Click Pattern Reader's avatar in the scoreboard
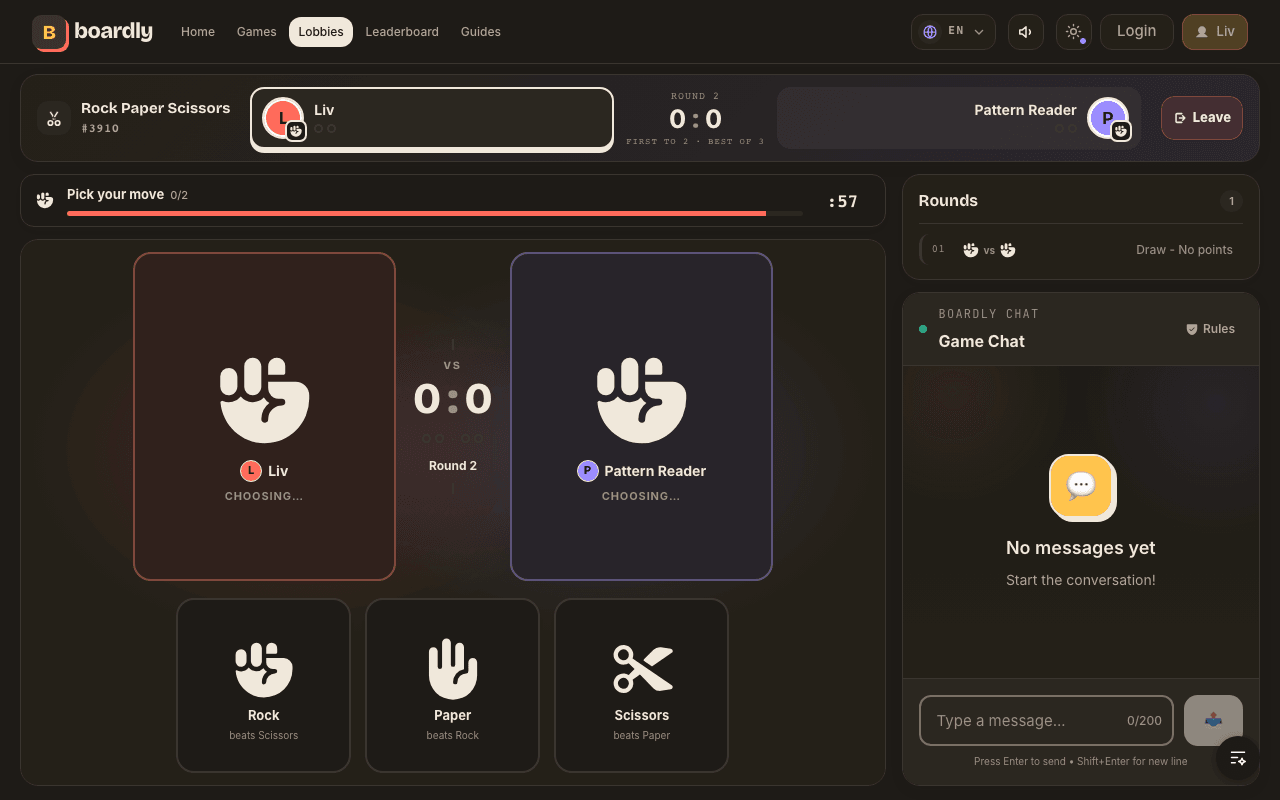 [1108, 118]
